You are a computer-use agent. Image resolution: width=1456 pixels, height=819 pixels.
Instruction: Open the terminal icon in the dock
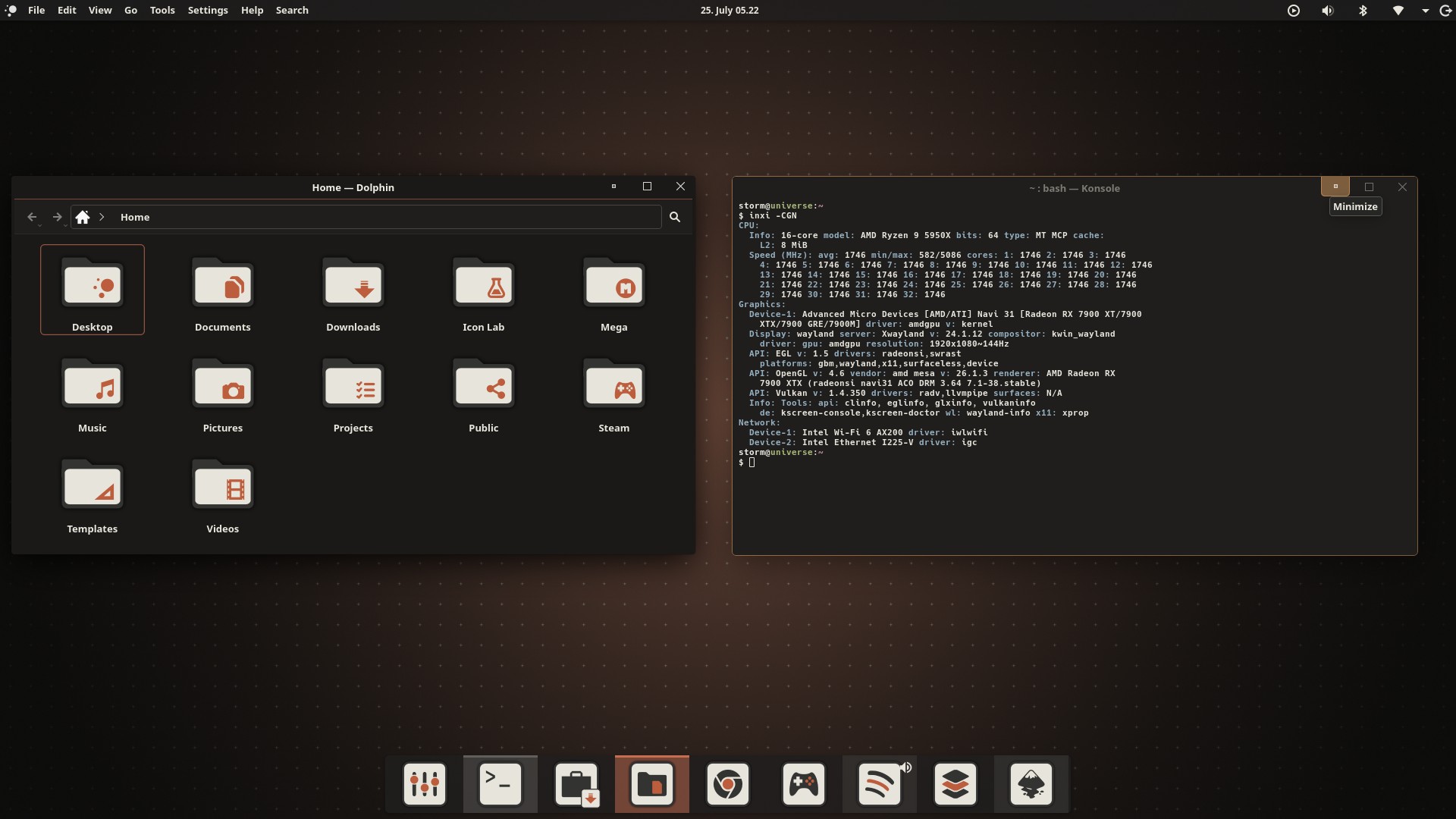[500, 784]
